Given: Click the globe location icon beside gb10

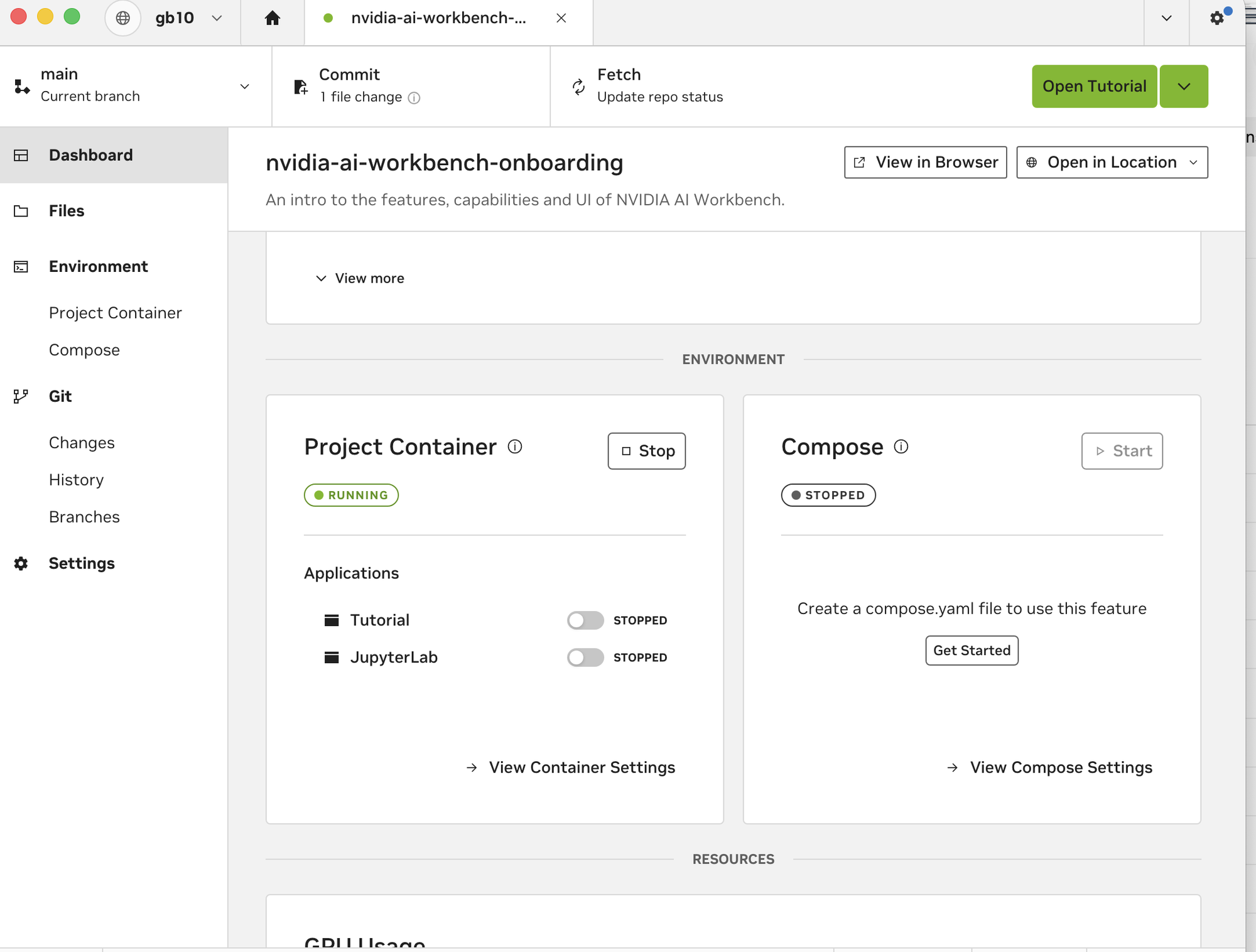Looking at the screenshot, I should (123, 18).
